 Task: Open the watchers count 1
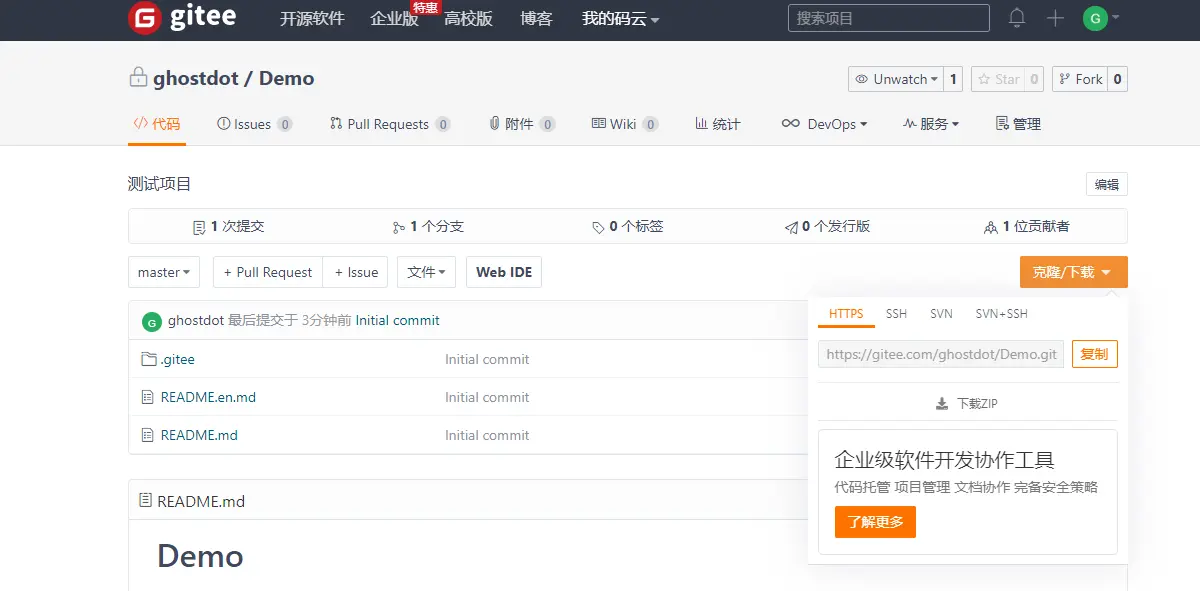[x=954, y=79]
